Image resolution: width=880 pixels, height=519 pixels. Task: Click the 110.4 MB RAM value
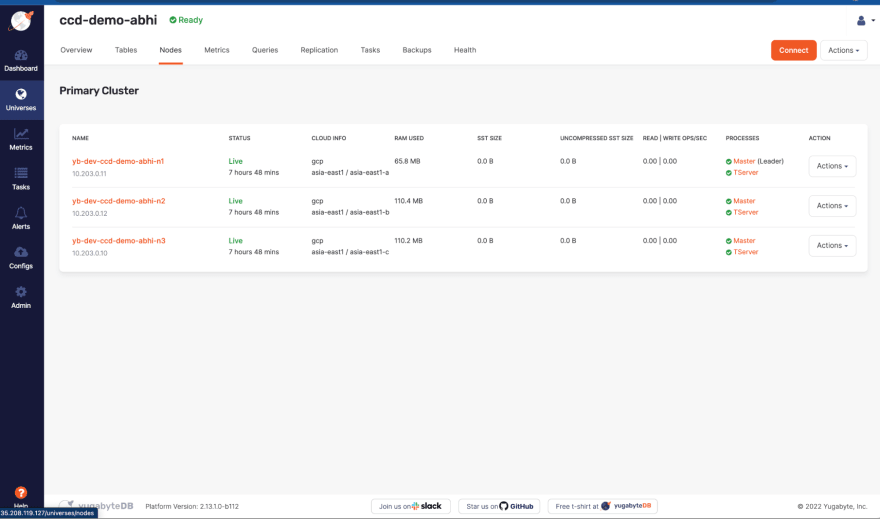[409, 201]
